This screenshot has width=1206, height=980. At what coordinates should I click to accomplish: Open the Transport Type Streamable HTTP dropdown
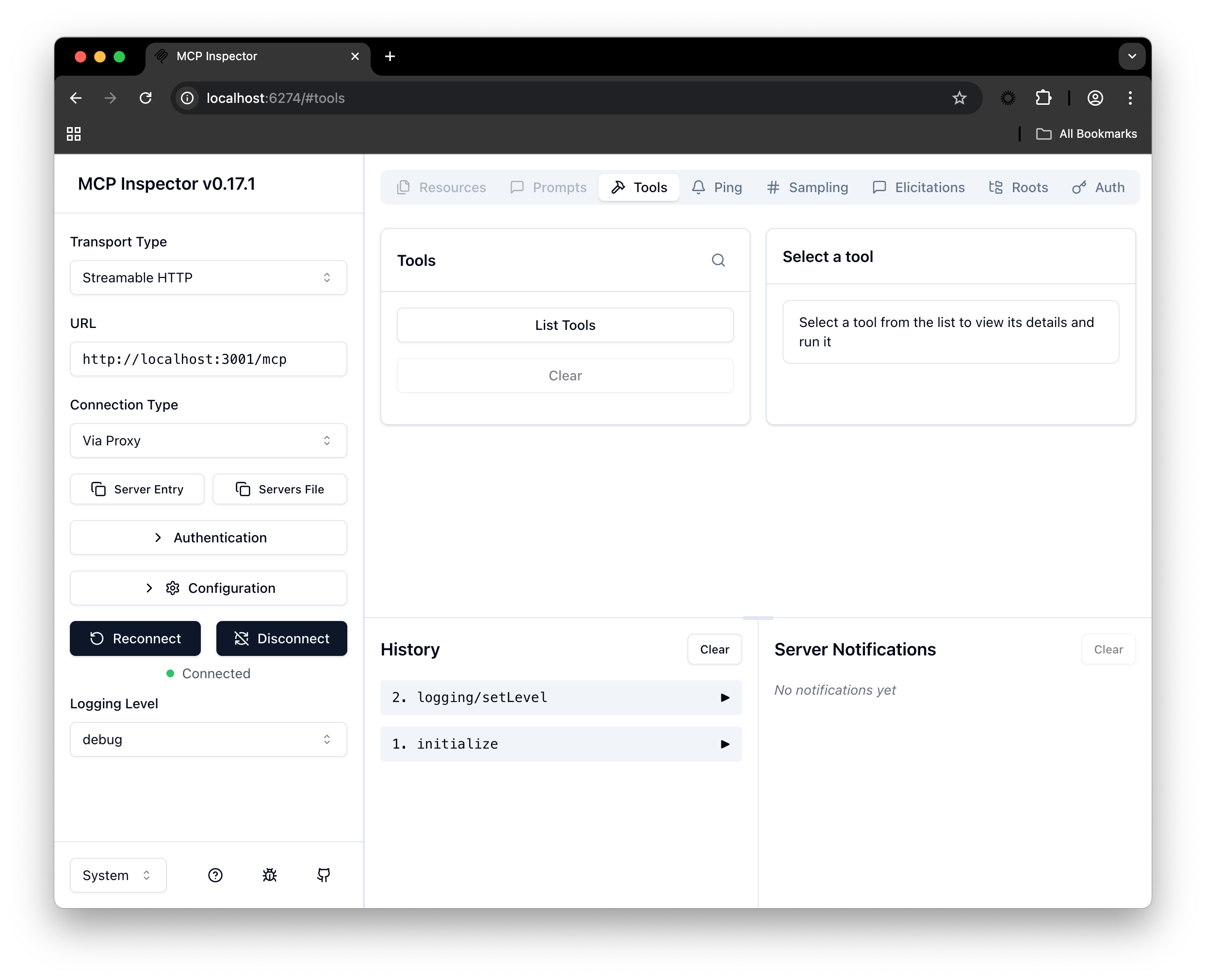click(208, 277)
